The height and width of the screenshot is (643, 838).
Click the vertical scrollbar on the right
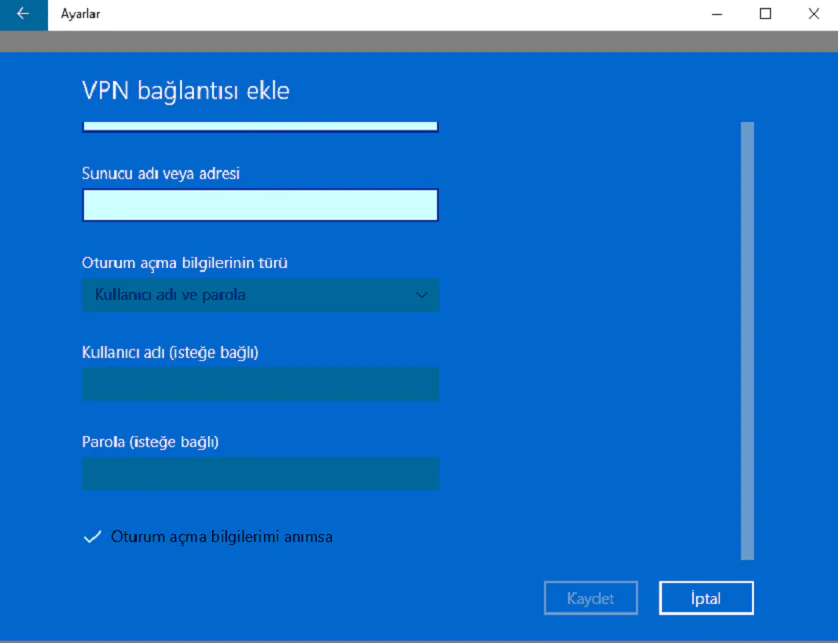[745, 340]
